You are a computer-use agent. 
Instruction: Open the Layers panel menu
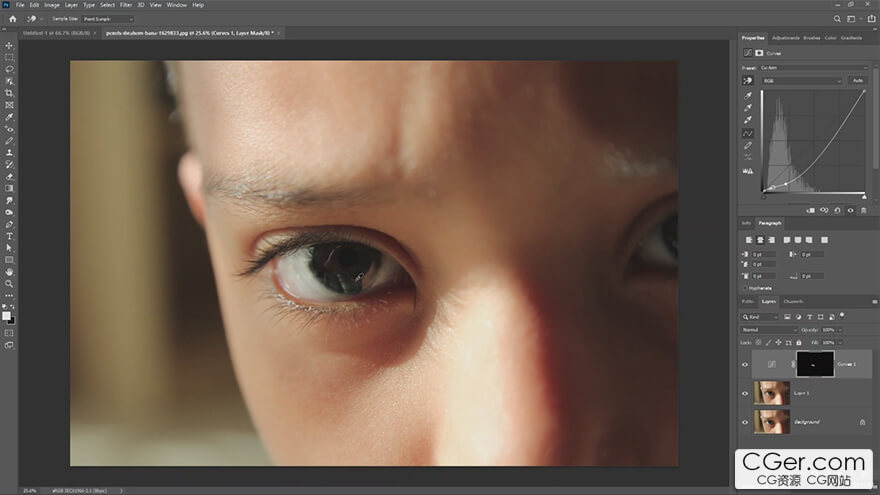pyautogui.click(x=874, y=302)
